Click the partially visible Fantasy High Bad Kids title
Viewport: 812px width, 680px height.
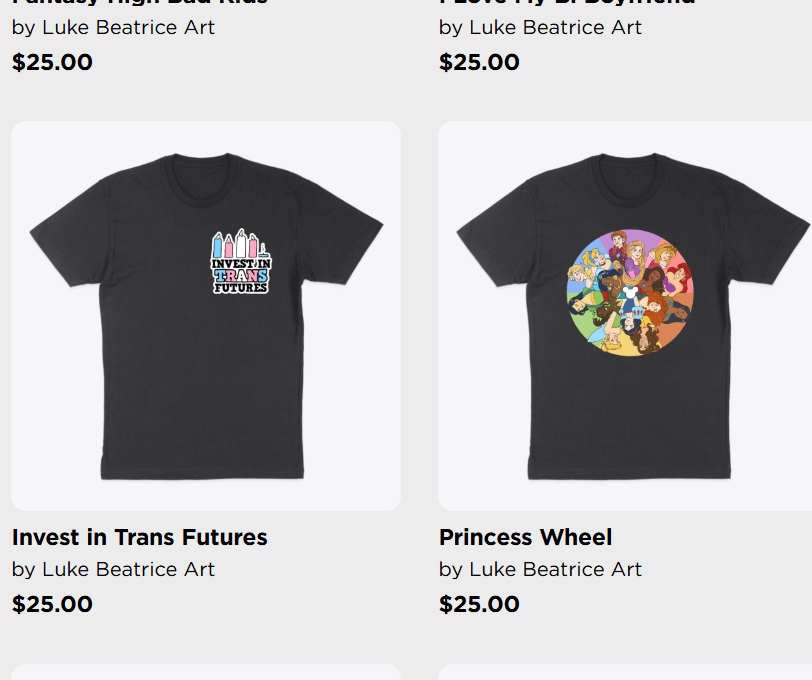140,3
